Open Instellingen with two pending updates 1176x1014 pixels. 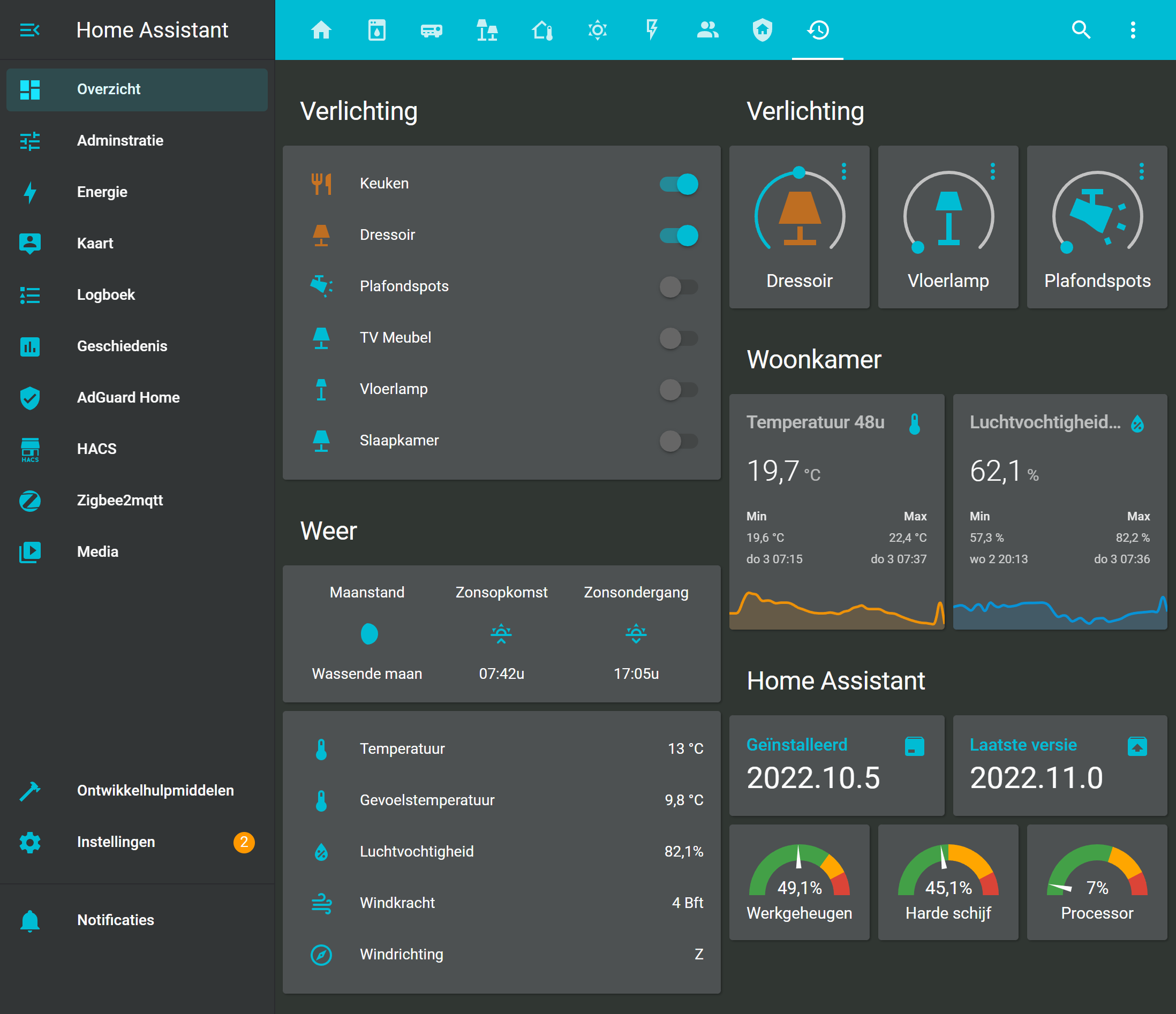[x=116, y=842]
